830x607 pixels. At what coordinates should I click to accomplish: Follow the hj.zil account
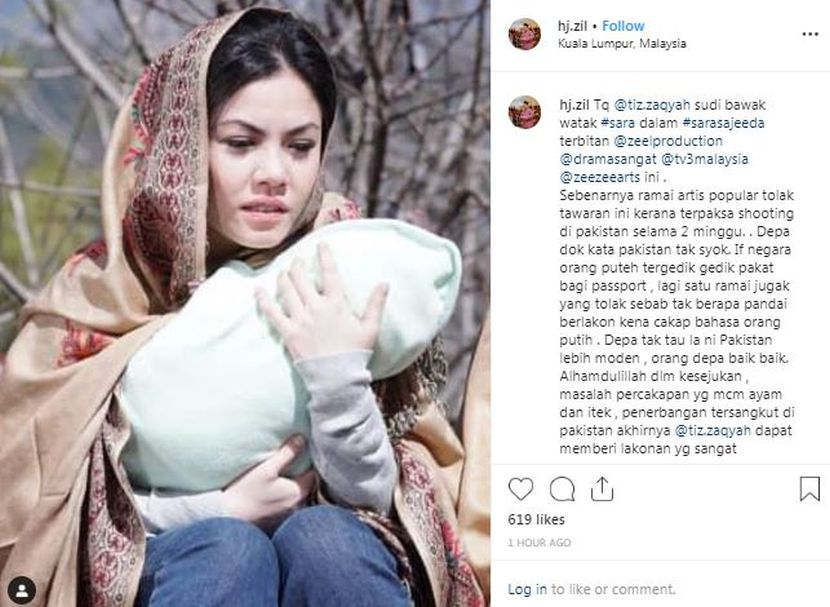coord(623,26)
